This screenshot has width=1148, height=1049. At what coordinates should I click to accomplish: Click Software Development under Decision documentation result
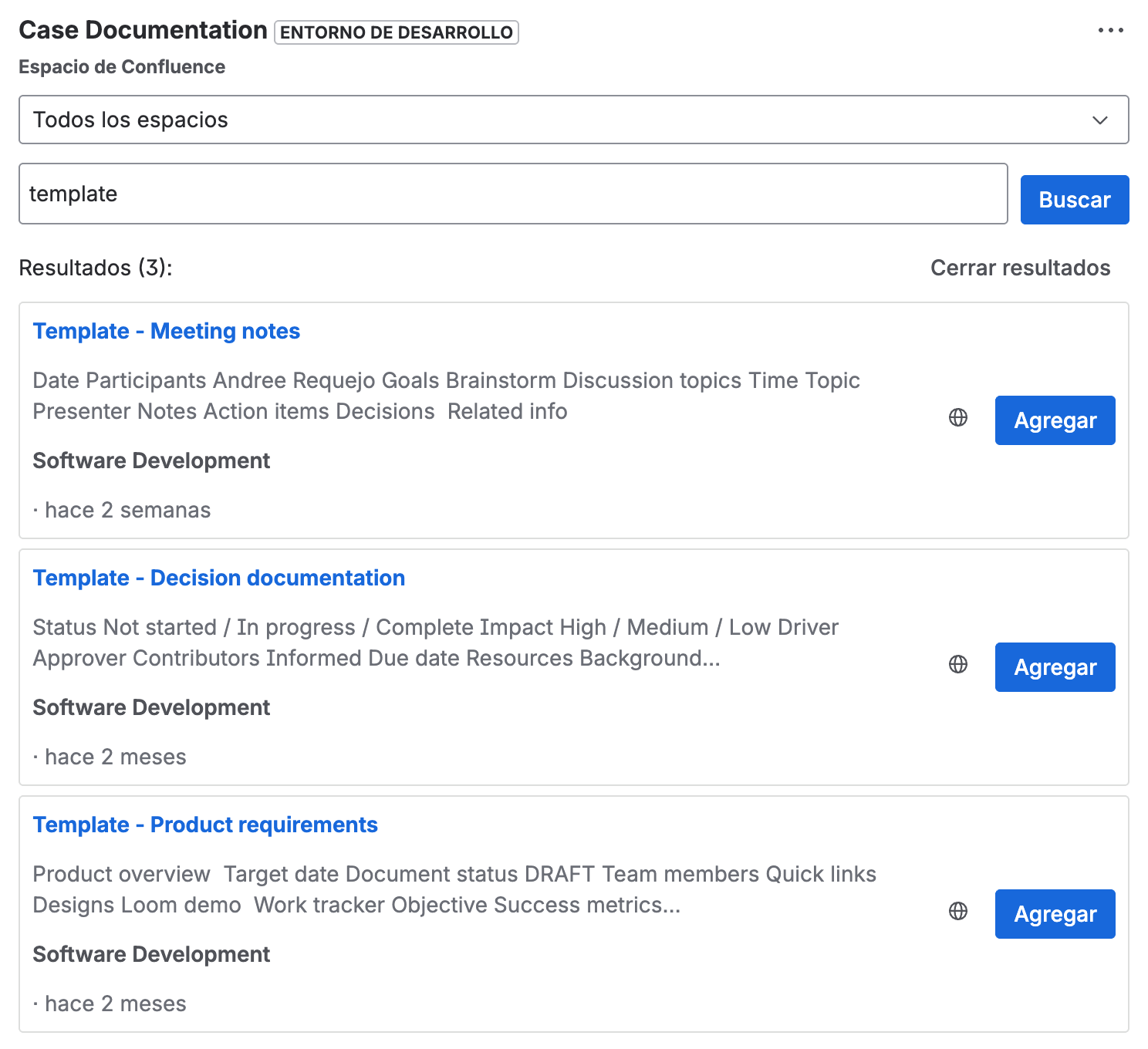click(x=151, y=707)
